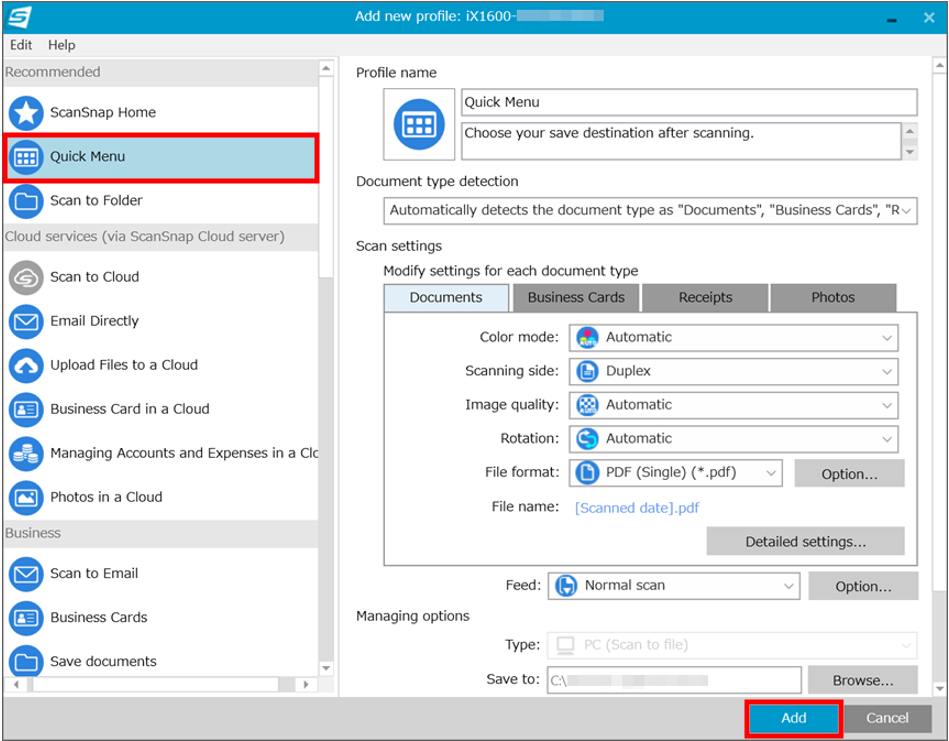The height and width of the screenshot is (741, 949).
Task: Click profile list scroll-down arrow
Action: [326, 668]
